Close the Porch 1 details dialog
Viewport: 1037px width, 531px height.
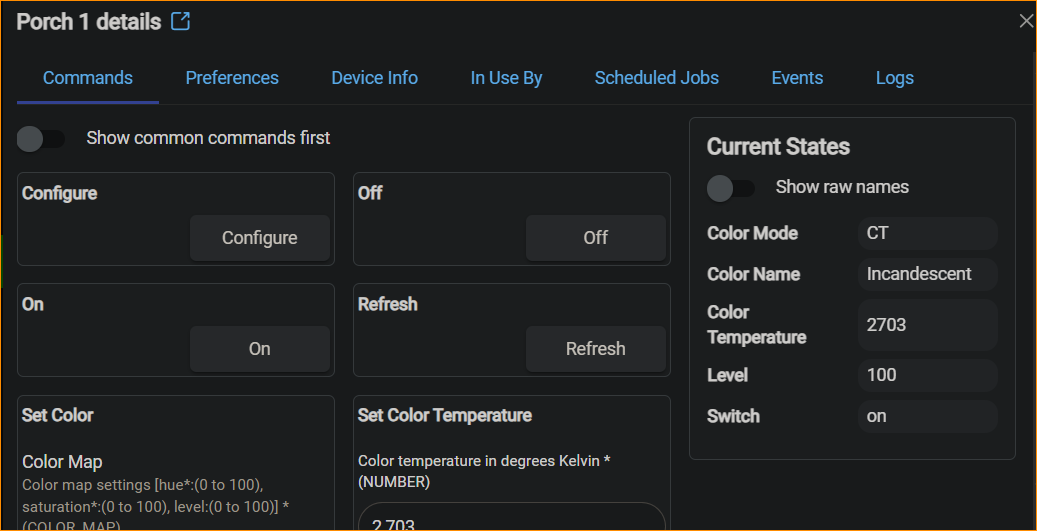point(1025,21)
